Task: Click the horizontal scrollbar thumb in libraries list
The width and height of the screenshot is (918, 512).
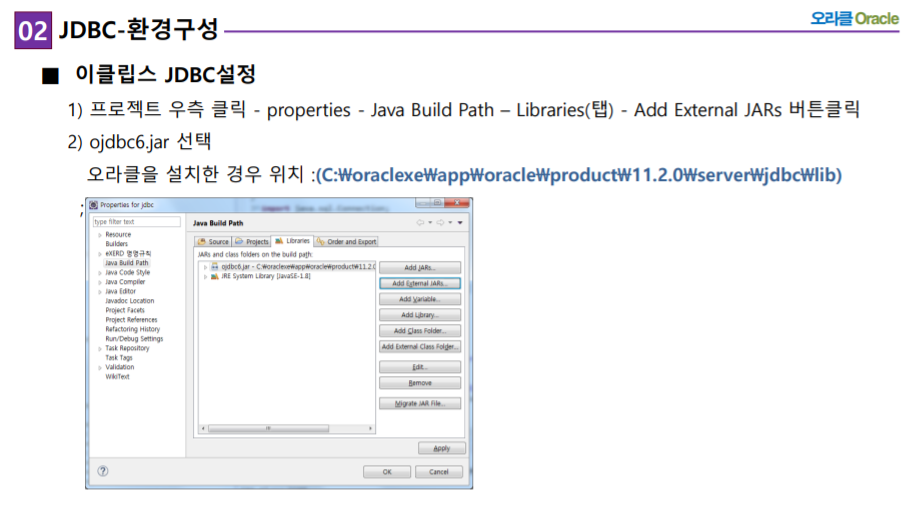Action: tap(268, 428)
